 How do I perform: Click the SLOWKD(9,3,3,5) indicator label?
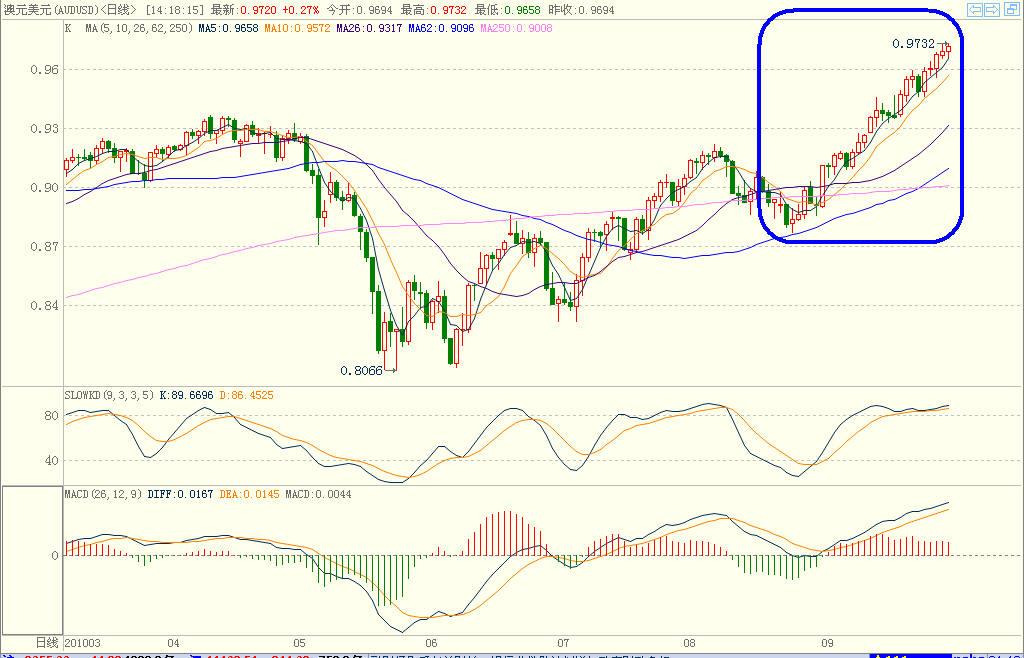click(x=110, y=395)
